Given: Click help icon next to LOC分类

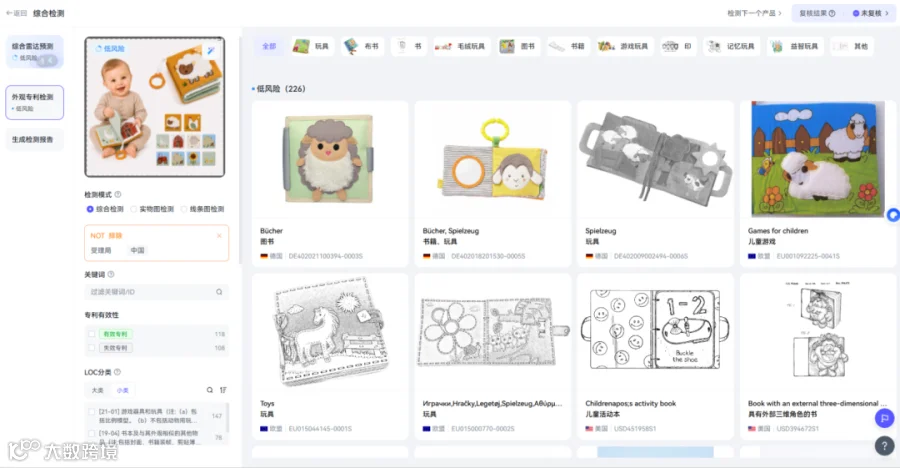Looking at the screenshot, I should 117,372.
